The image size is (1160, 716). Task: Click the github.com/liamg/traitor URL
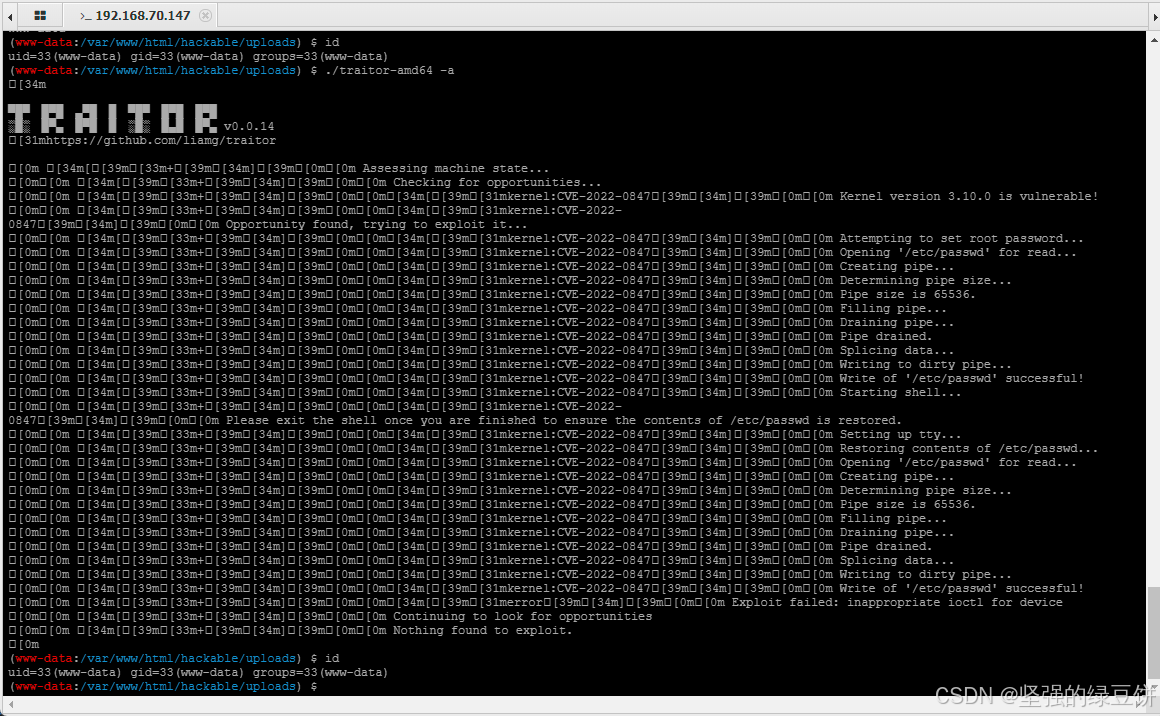click(161, 141)
